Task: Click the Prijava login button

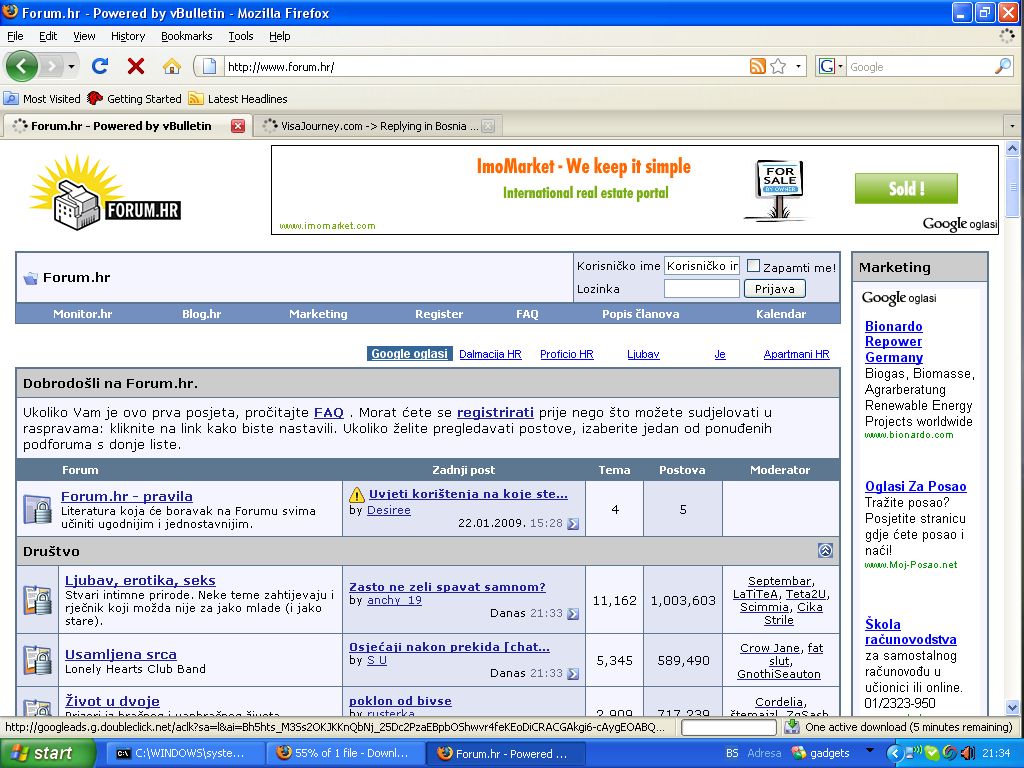Action: click(775, 289)
